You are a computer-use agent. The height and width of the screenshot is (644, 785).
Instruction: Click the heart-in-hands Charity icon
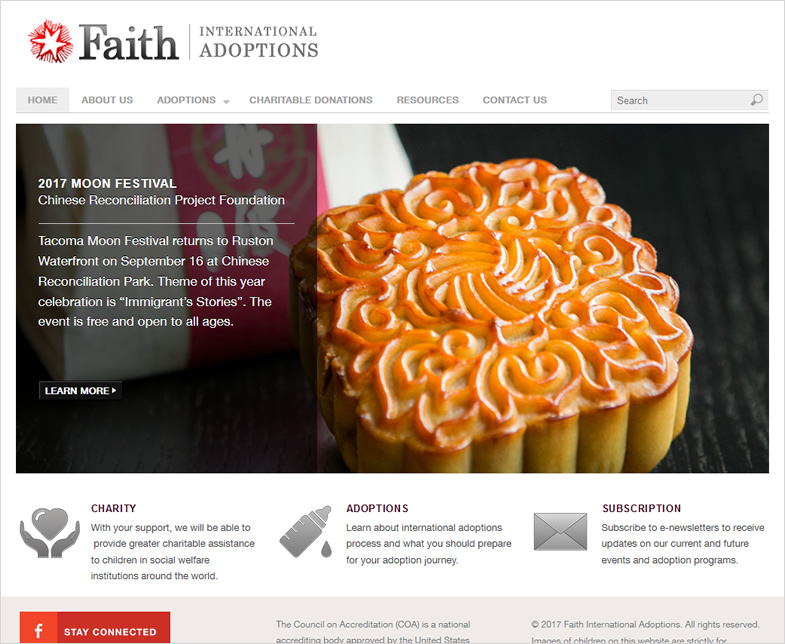(50, 533)
